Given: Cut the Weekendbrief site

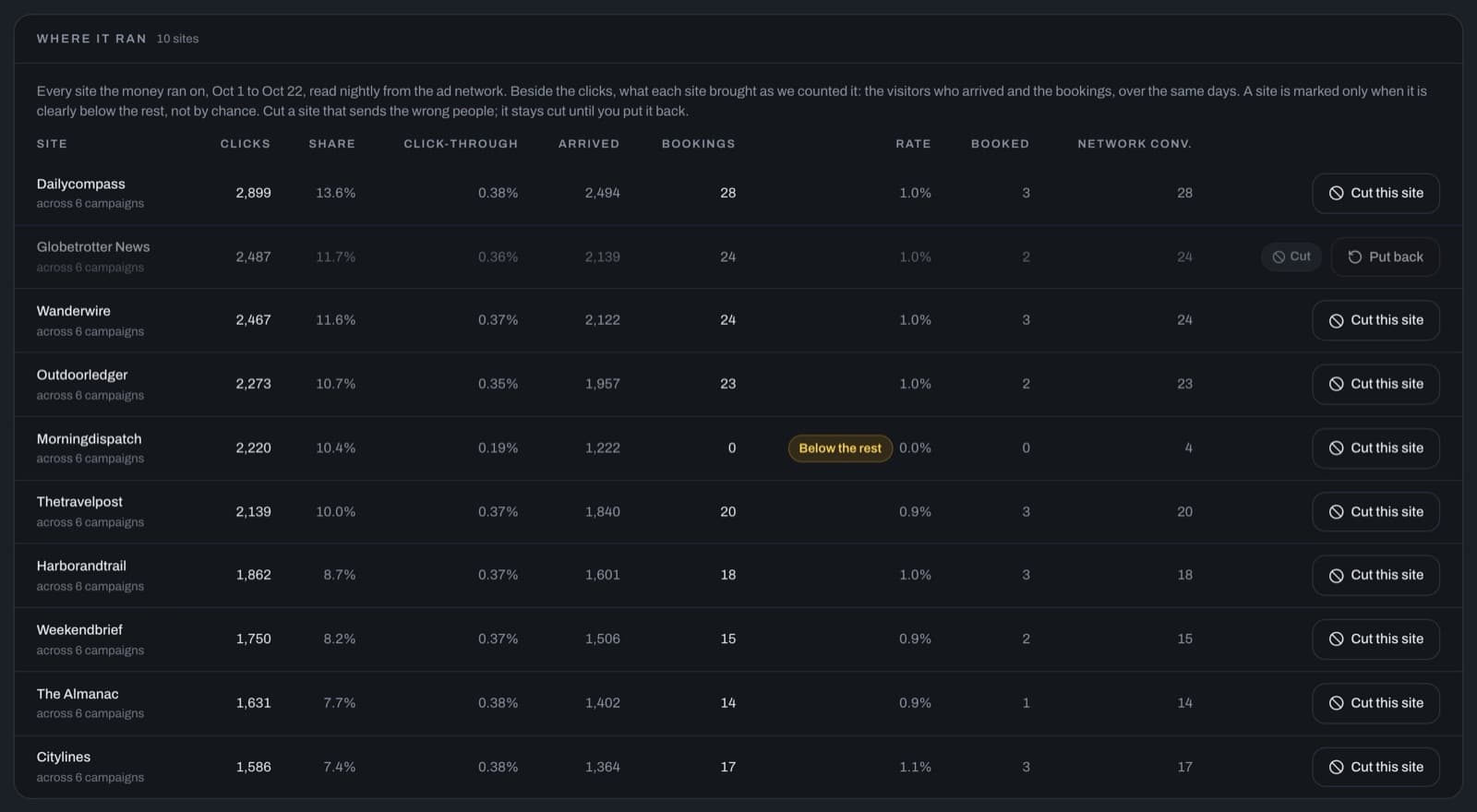Looking at the screenshot, I should coord(1375,639).
